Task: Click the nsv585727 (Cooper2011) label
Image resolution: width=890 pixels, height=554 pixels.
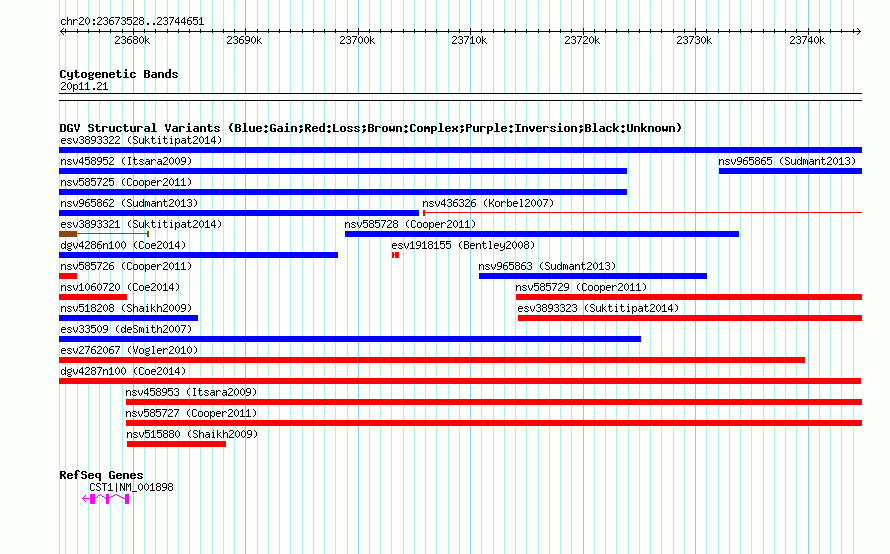Action: pyautogui.click(x=191, y=413)
